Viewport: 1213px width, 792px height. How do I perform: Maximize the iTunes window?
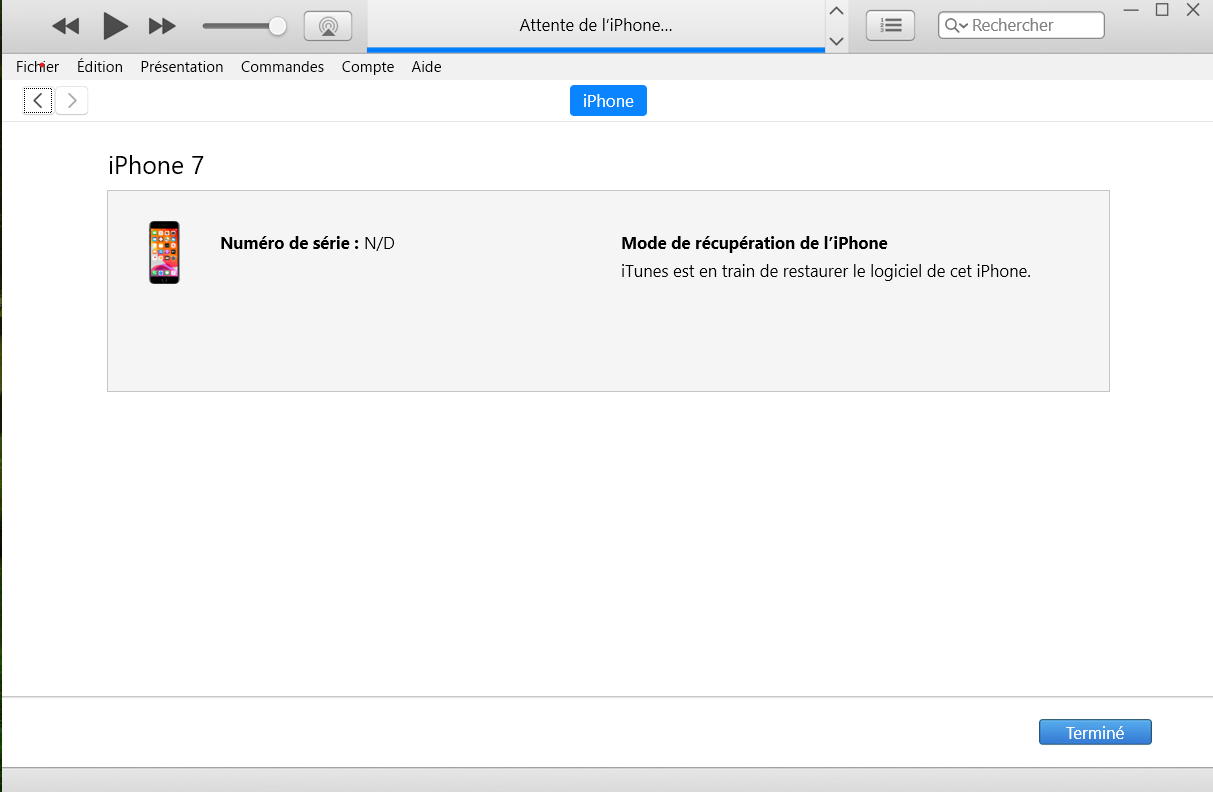pos(1162,10)
